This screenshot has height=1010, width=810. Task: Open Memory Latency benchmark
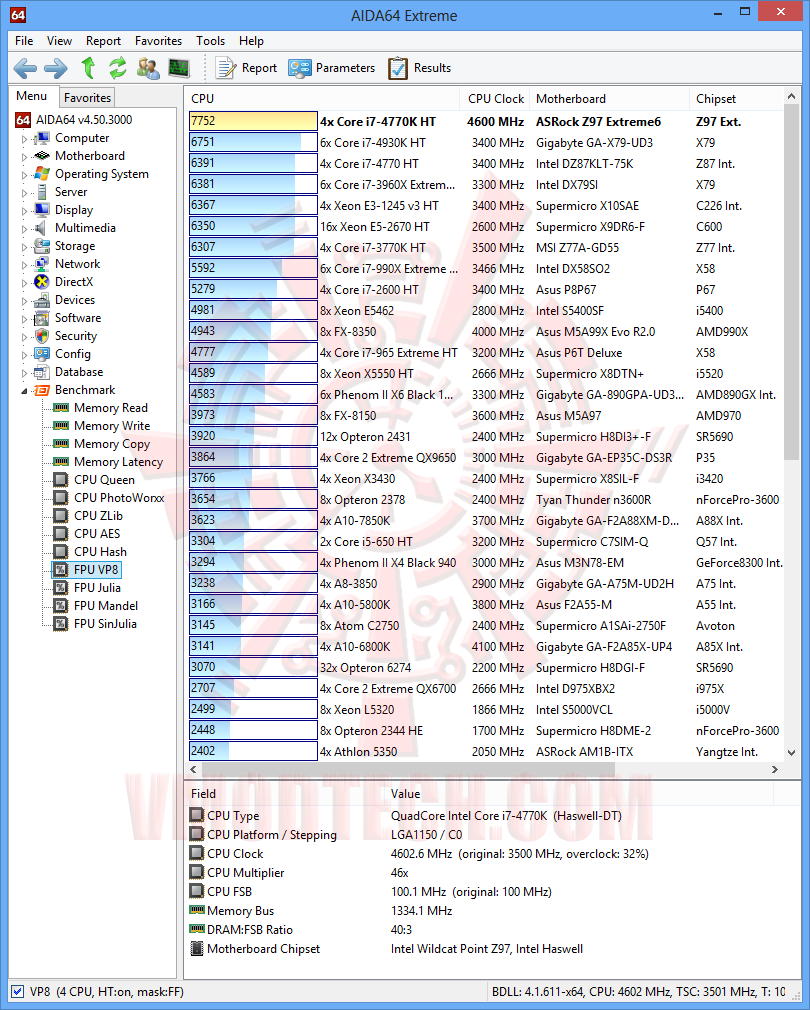118,462
